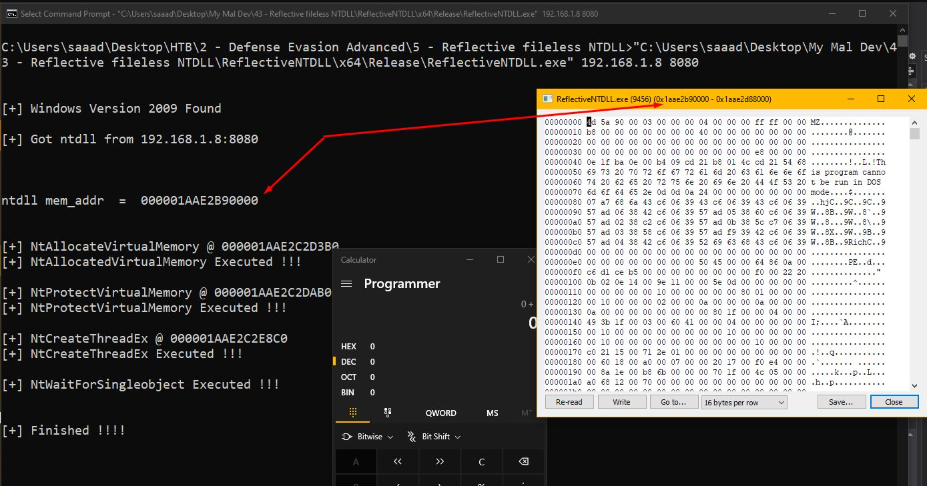Maximize the ReflectiveNTDLL.exe memory window
927x486 pixels.
(880, 99)
